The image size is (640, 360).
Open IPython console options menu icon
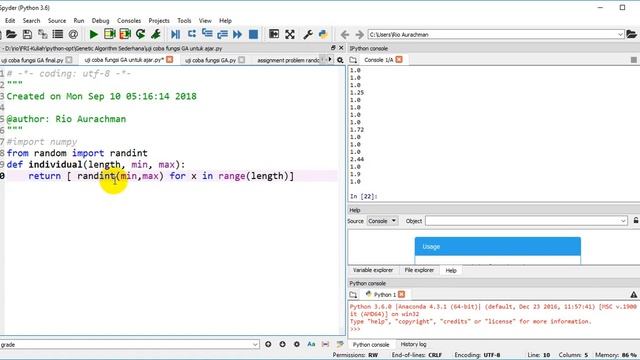[x=633, y=60]
